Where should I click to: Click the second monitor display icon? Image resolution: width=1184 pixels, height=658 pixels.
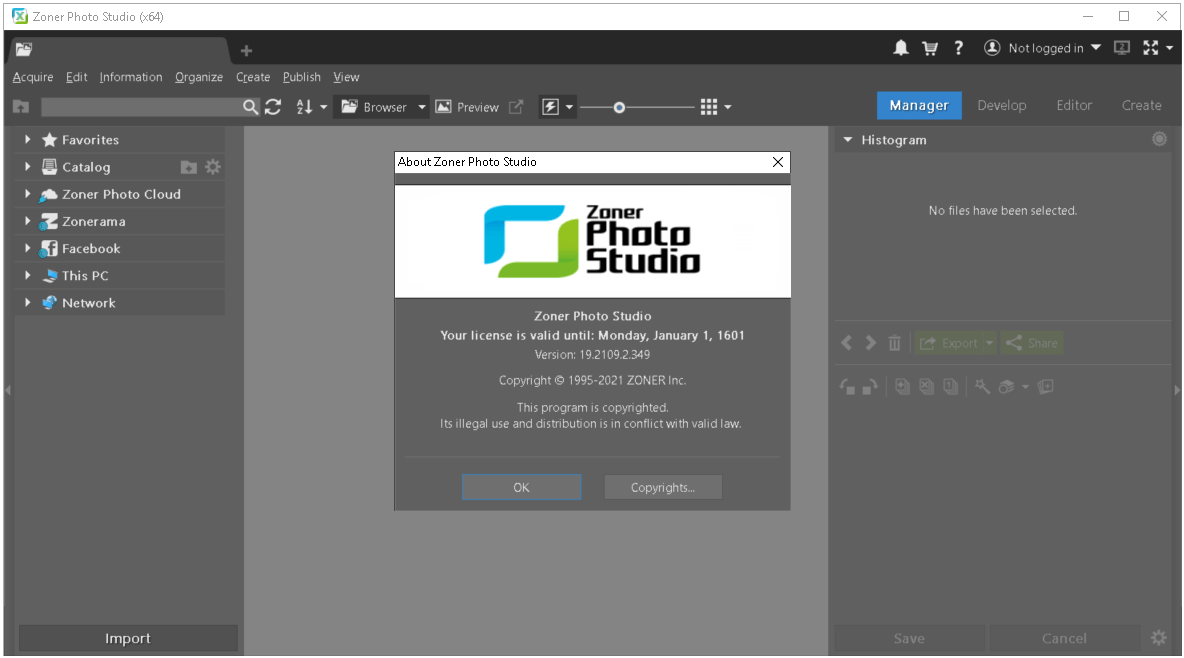[1122, 48]
